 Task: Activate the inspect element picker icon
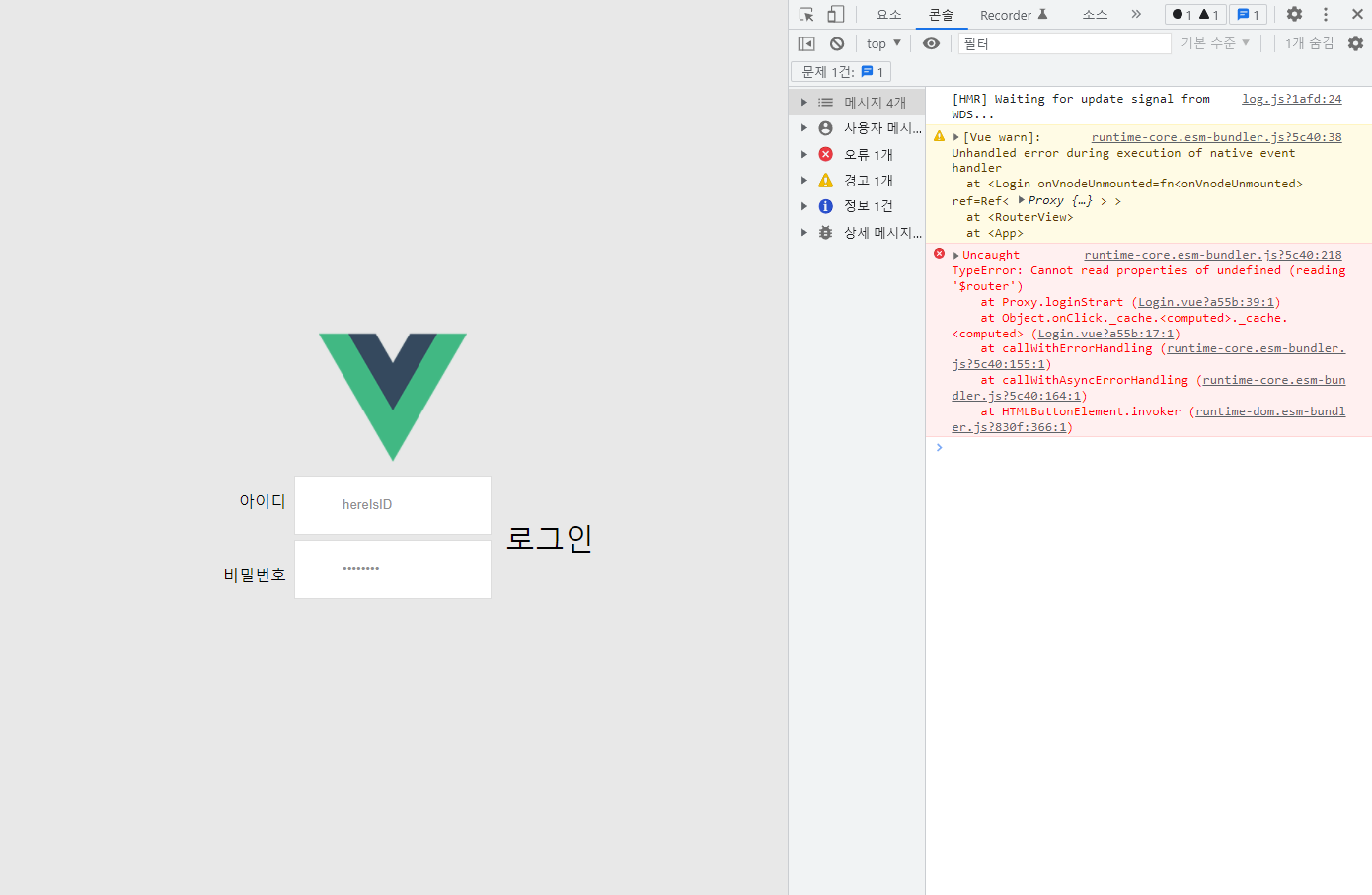[806, 14]
